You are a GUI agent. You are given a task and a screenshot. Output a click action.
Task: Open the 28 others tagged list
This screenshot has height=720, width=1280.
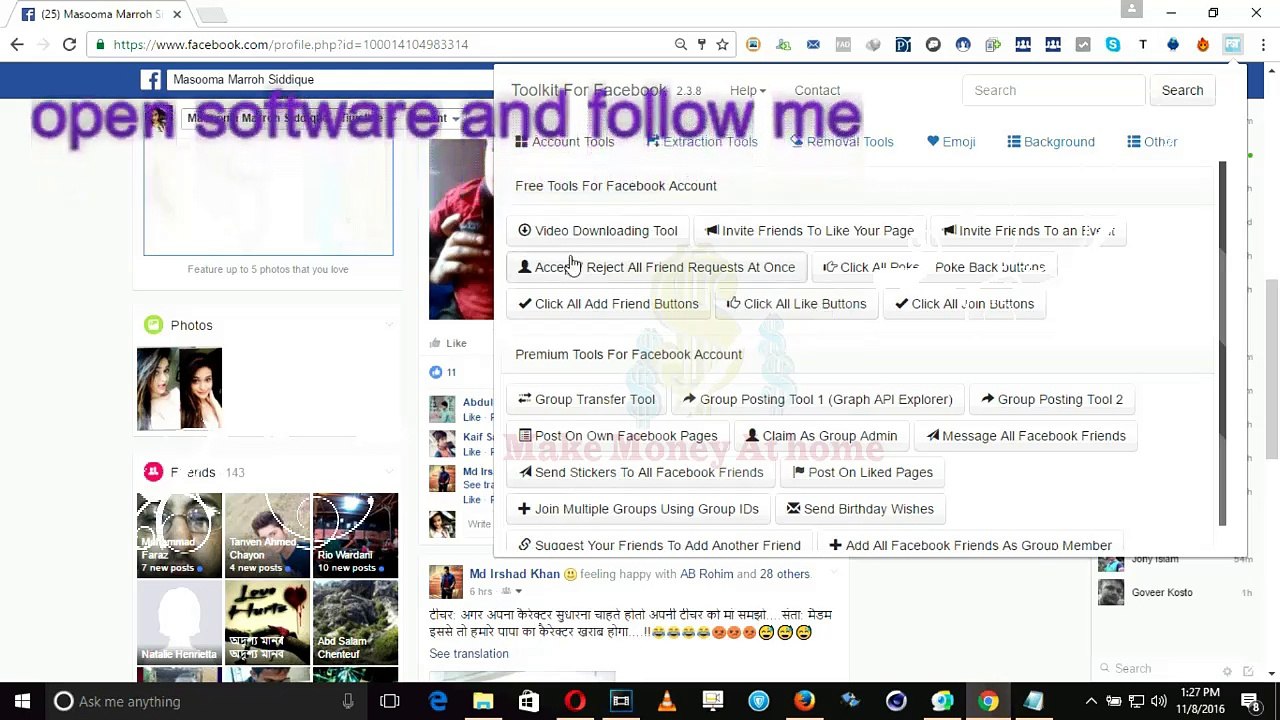click(785, 574)
